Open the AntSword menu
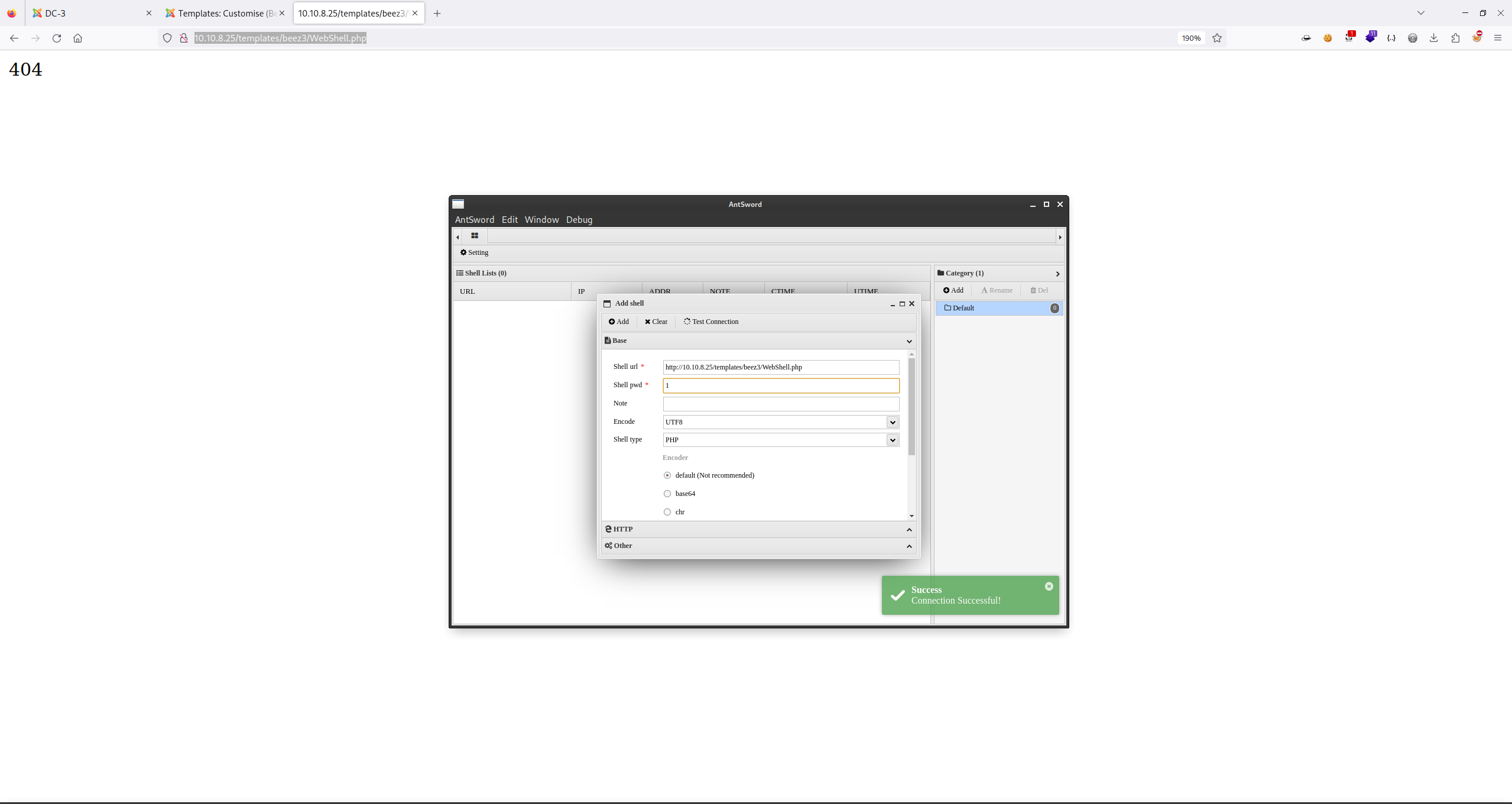1512x804 pixels. tap(474, 219)
